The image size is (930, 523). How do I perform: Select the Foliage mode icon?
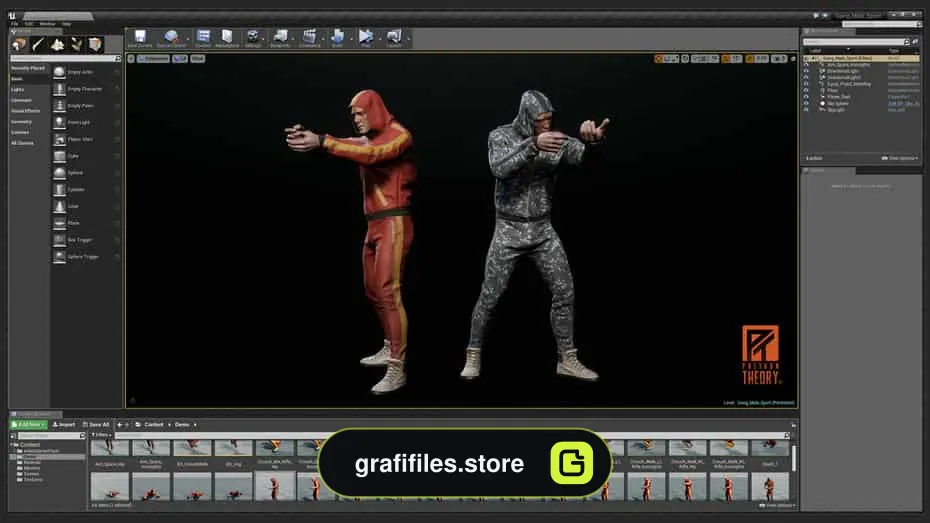pyautogui.click(x=76, y=44)
